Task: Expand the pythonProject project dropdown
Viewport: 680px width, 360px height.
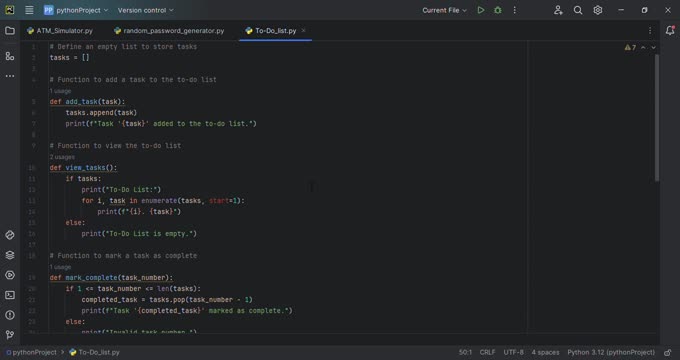Action: point(76,10)
